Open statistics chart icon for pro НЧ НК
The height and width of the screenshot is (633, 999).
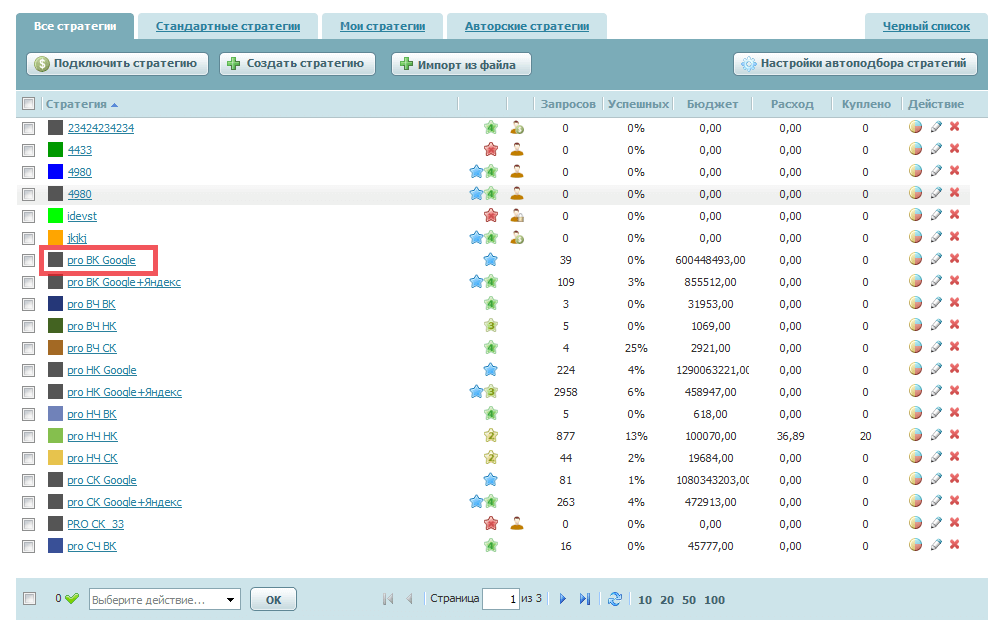[x=915, y=436]
